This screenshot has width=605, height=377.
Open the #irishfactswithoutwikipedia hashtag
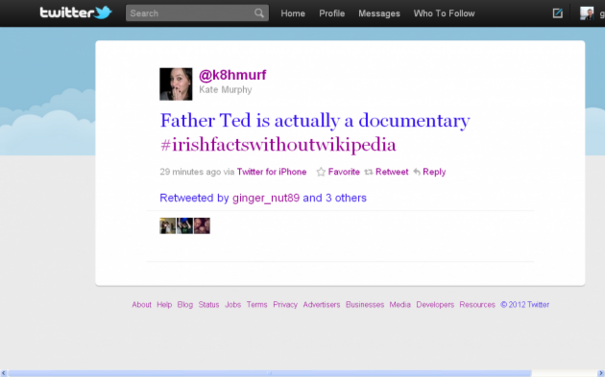point(278,145)
